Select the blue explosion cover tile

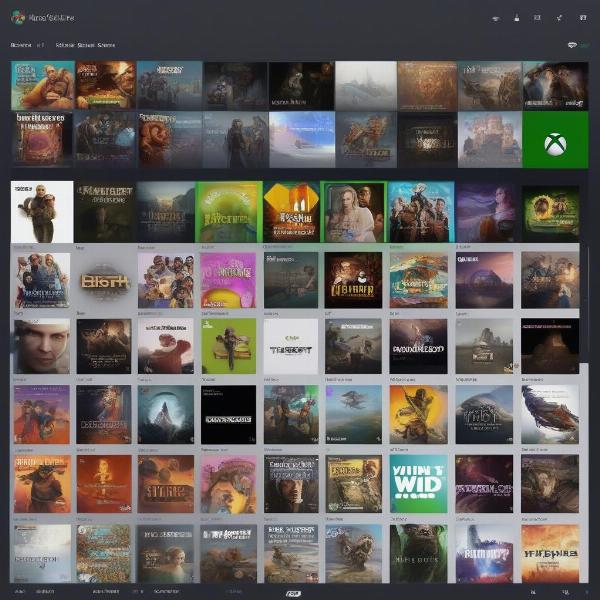[x=484, y=553]
